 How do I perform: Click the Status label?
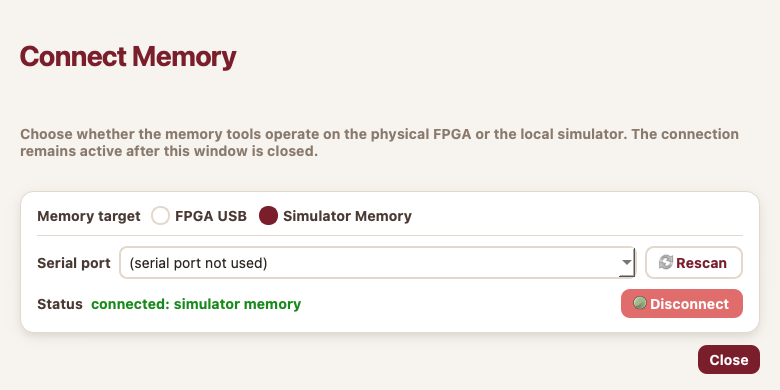[x=60, y=304]
